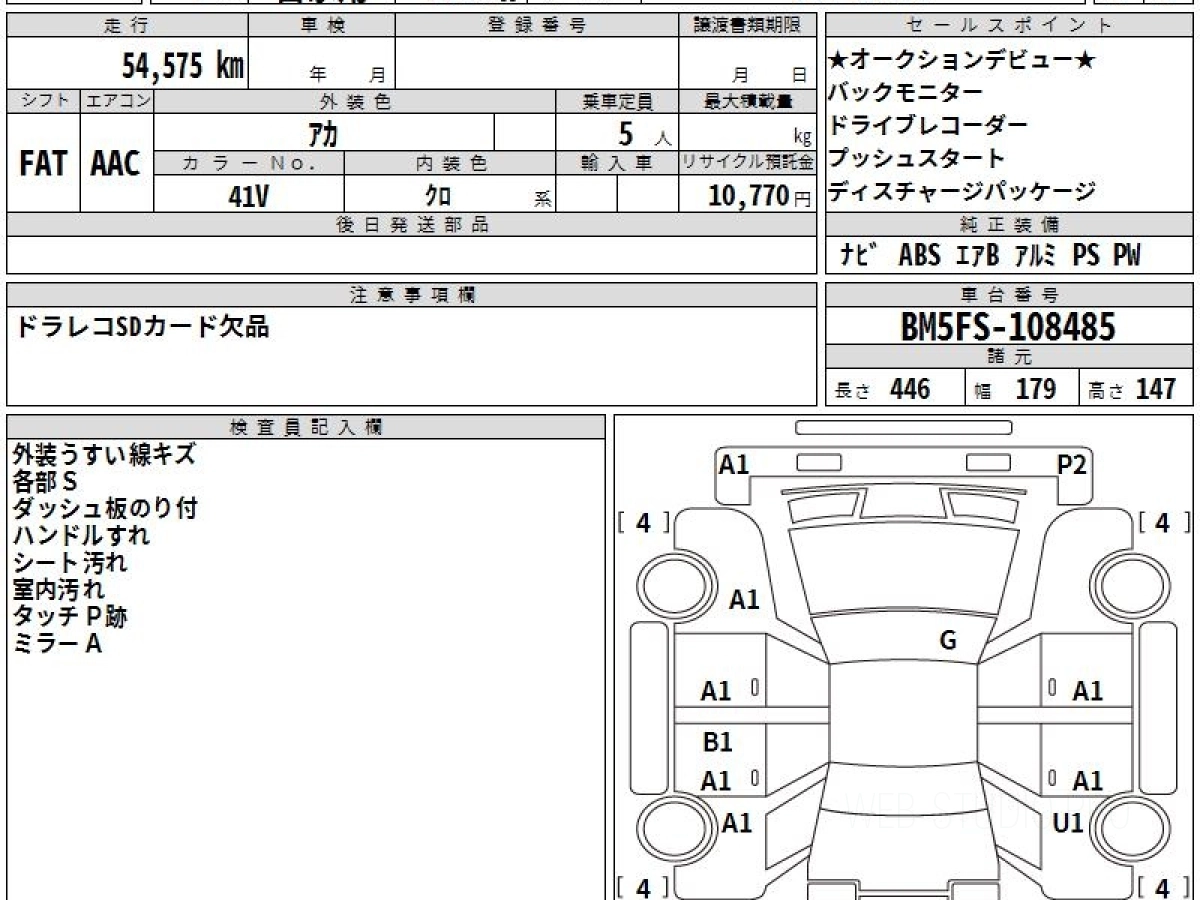
Task: Click the 後日発送部品 header
Action: tap(412, 225)
